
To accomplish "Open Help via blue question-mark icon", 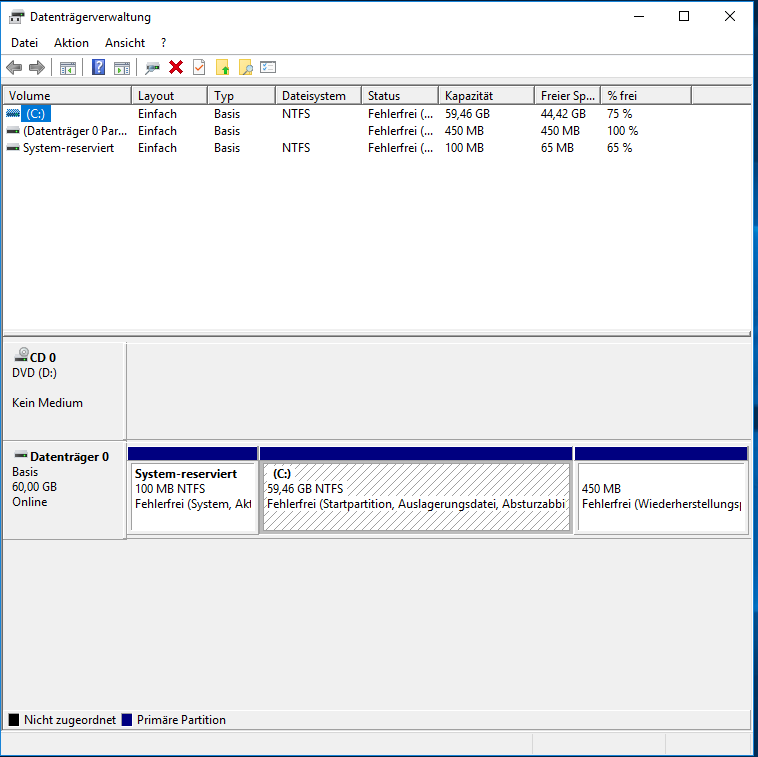I will click(x=98, y=67).
